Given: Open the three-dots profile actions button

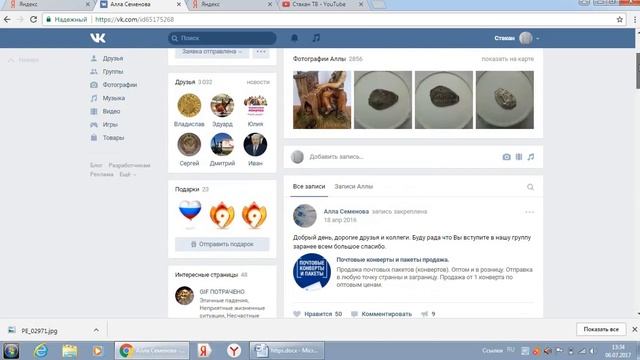Looking at the screenshot, I should [x=261, y=52].
